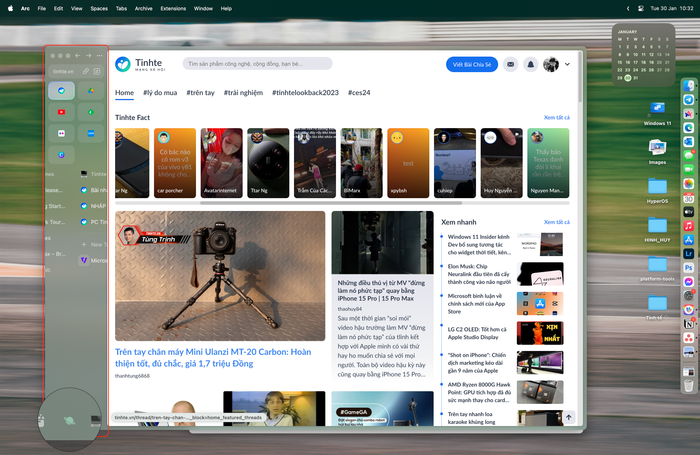
Task: Switch to the 'NHẬP' sidebar tab
Action: [94, 206]
